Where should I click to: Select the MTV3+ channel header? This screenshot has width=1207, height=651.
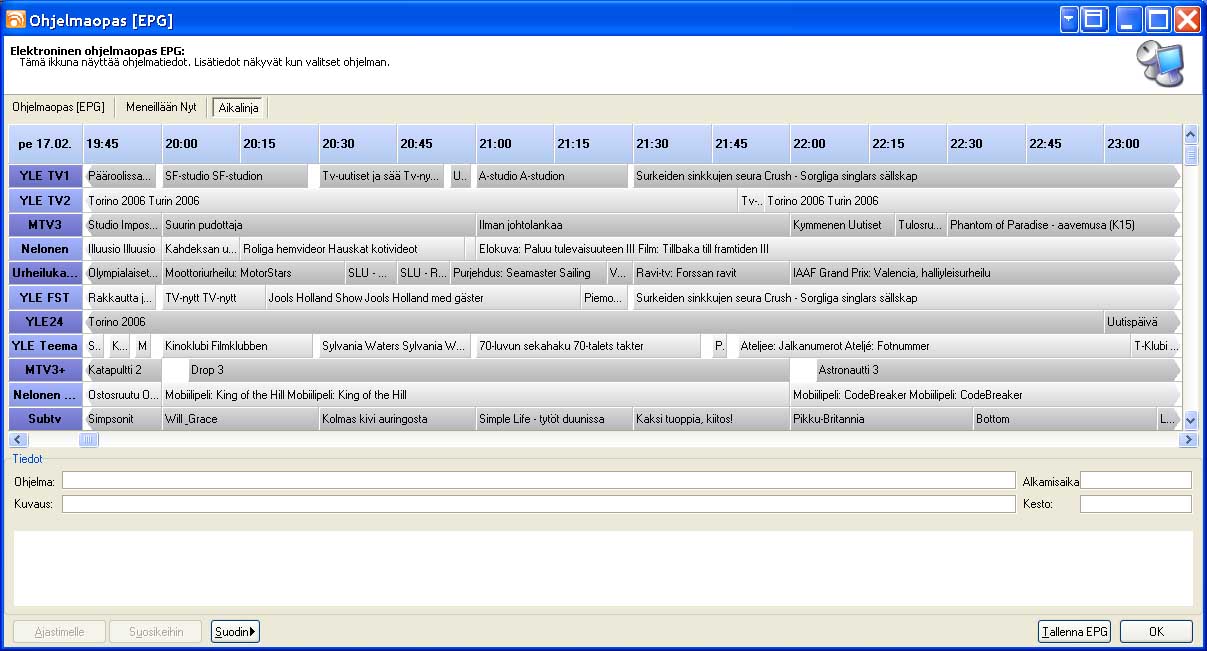point(45,370)
